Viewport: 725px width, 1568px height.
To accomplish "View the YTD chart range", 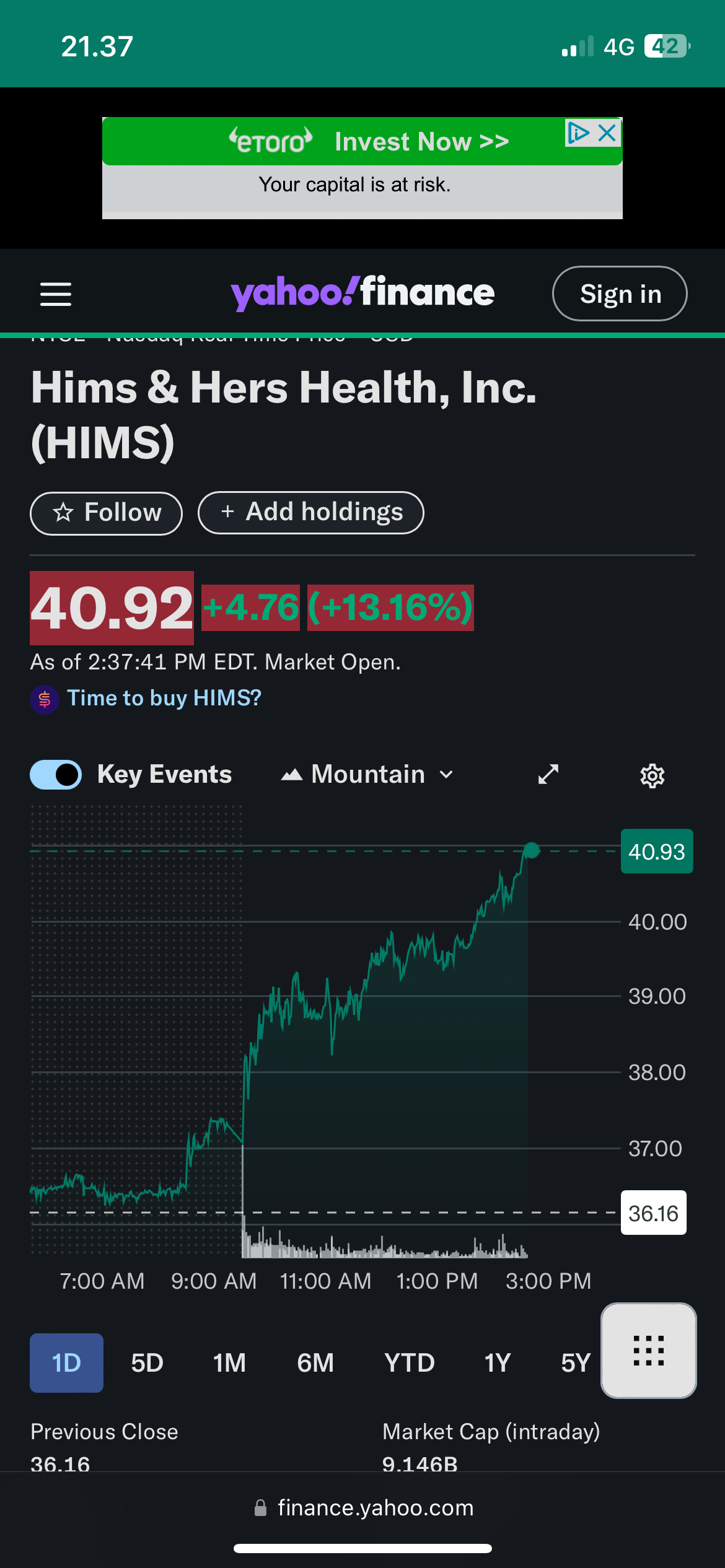I will (409, 1363).
